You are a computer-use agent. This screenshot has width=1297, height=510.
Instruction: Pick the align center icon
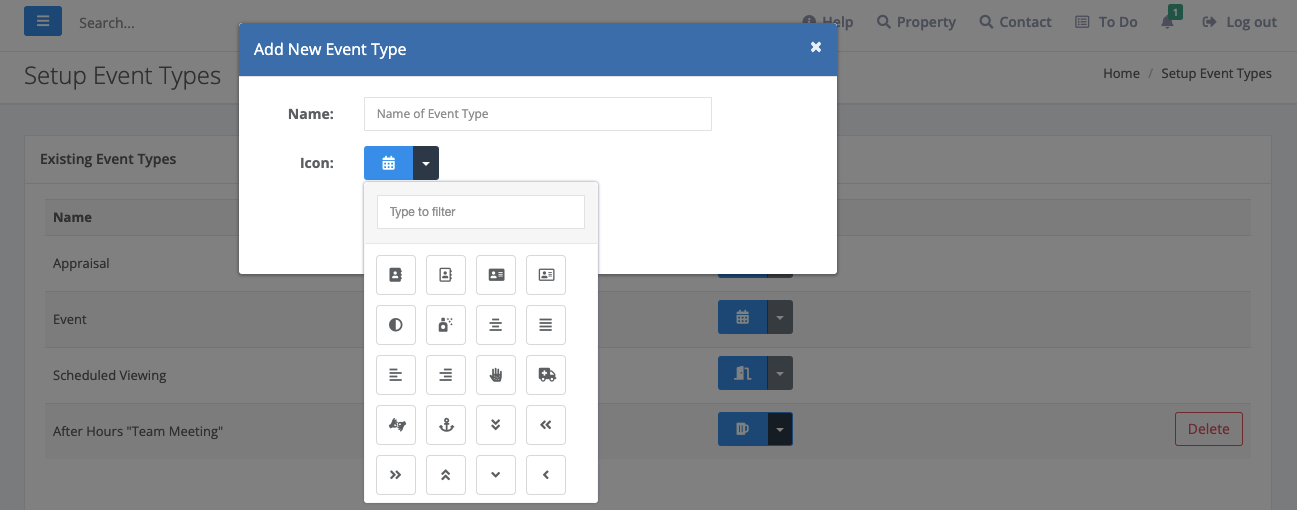tap(496, 324)
